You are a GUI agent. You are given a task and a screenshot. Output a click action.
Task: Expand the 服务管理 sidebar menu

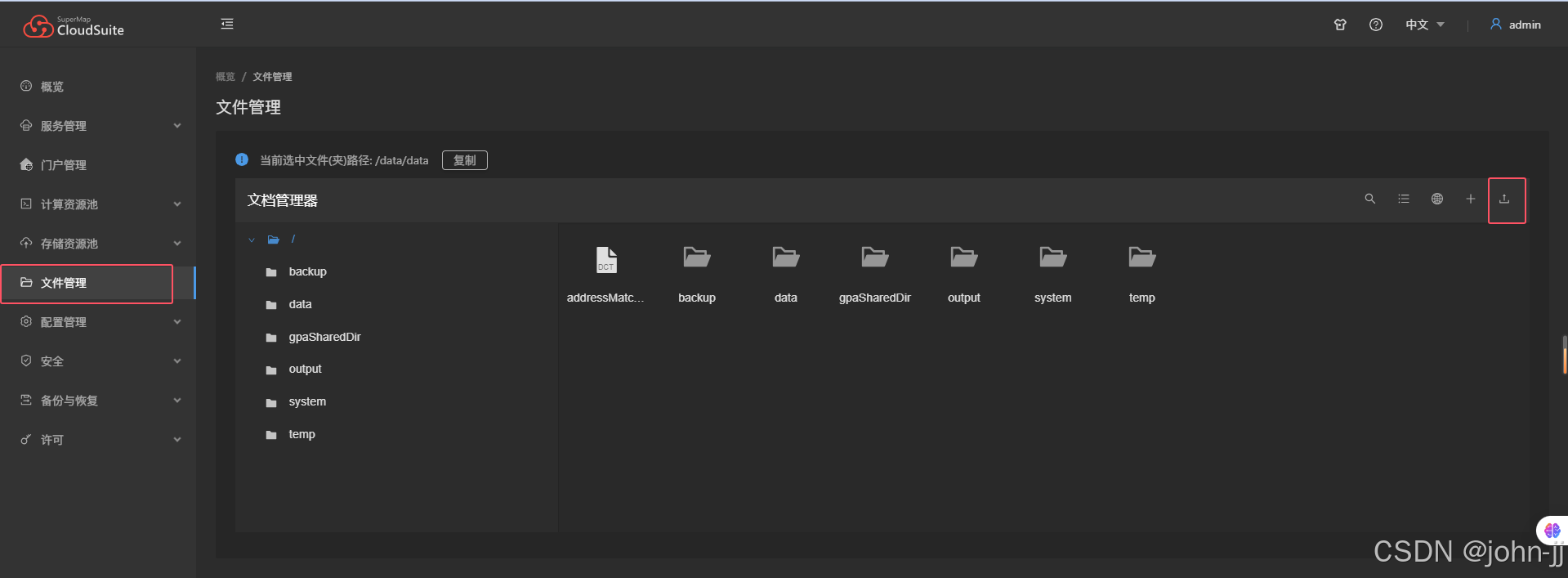[98, 126]
